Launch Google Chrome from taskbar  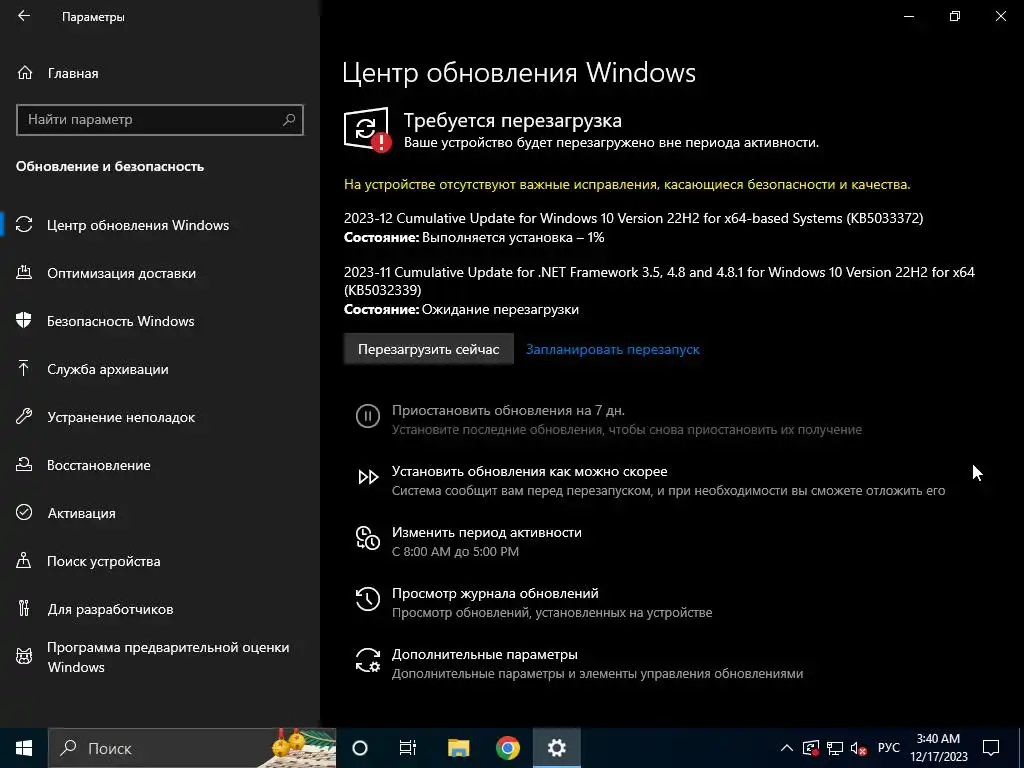tap(507, 748)
